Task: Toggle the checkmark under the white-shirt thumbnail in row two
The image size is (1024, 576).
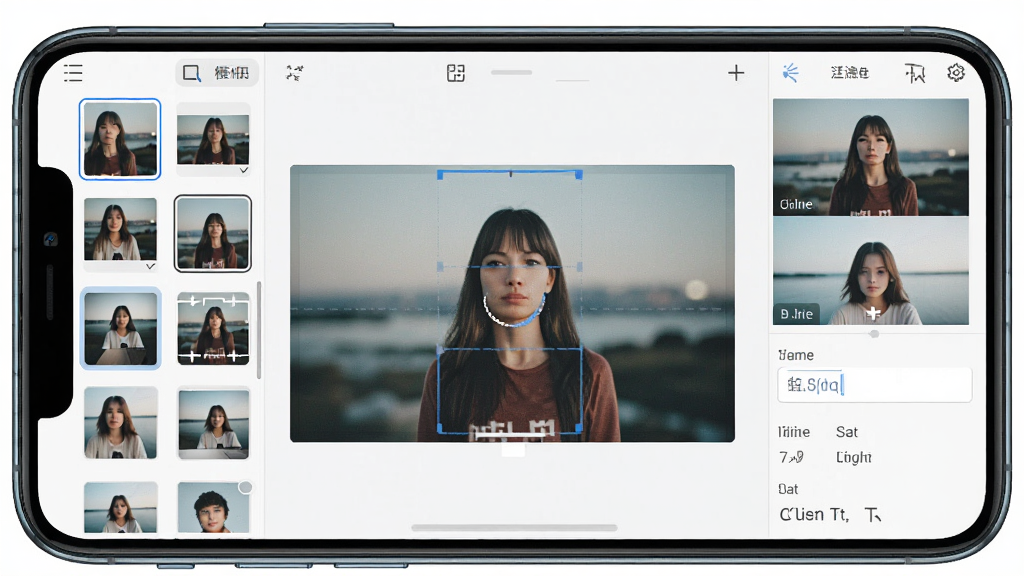Action: 150,266
